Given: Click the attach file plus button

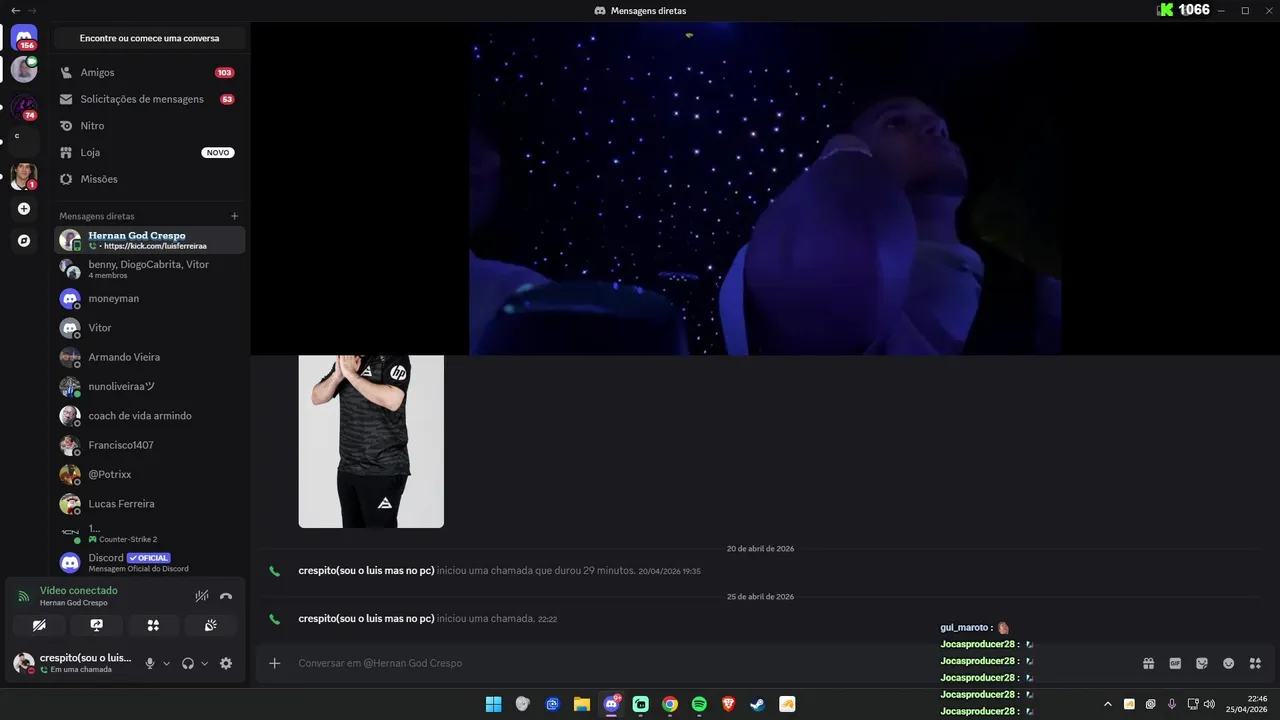Looking at the screenshot, I should tap(275, 663).
